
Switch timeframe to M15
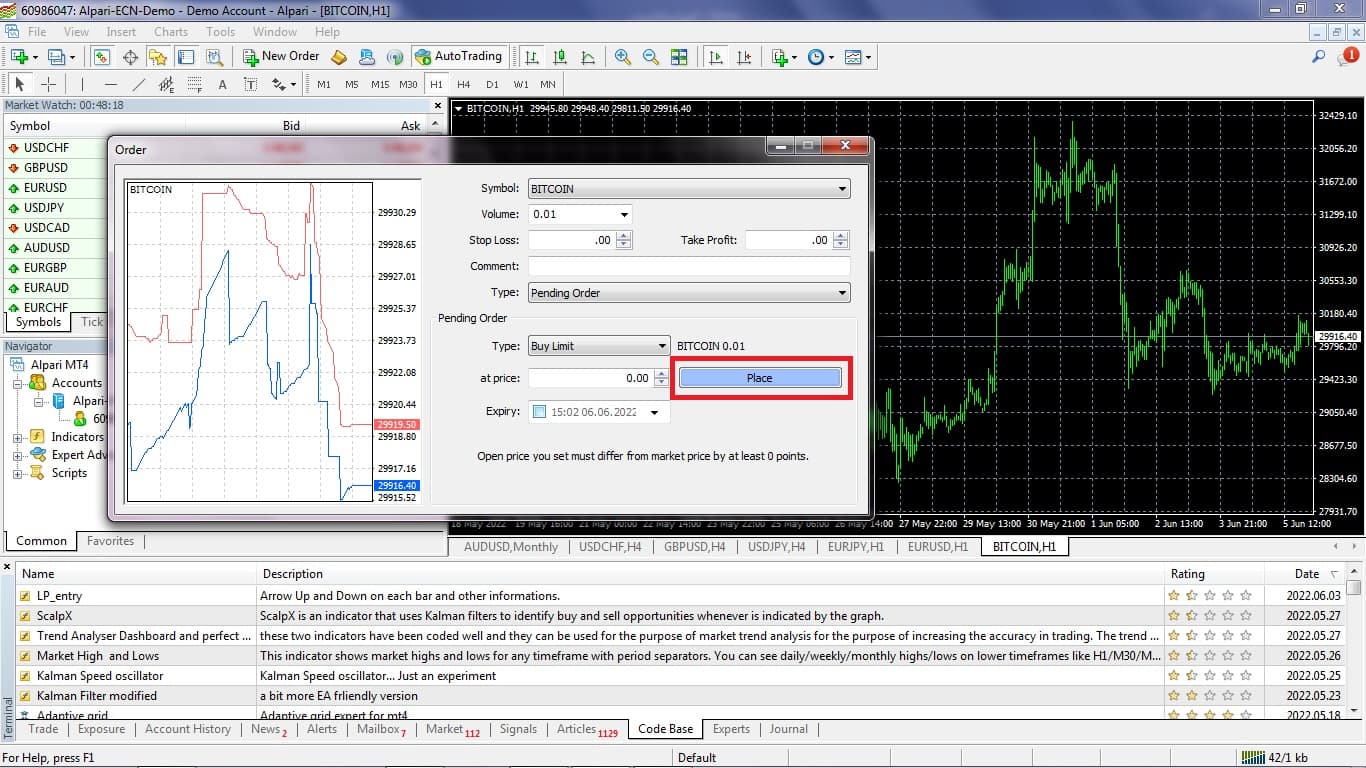click(380, 85)
